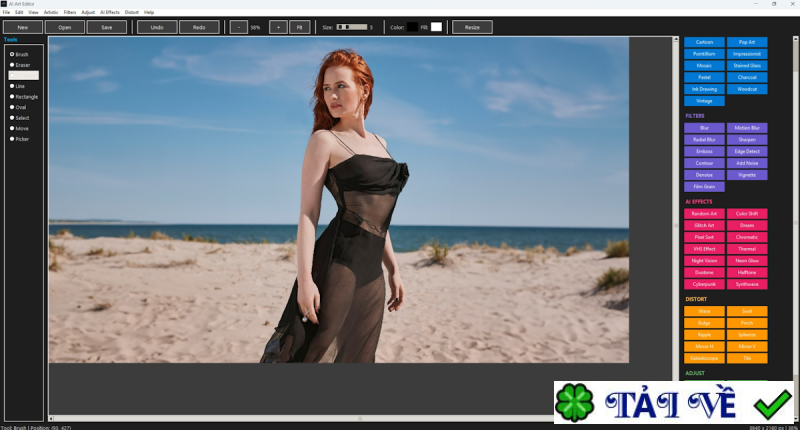This screenshot has width=800, height=430.
Task: Click the brush Size slider
Action: (352, 27)
